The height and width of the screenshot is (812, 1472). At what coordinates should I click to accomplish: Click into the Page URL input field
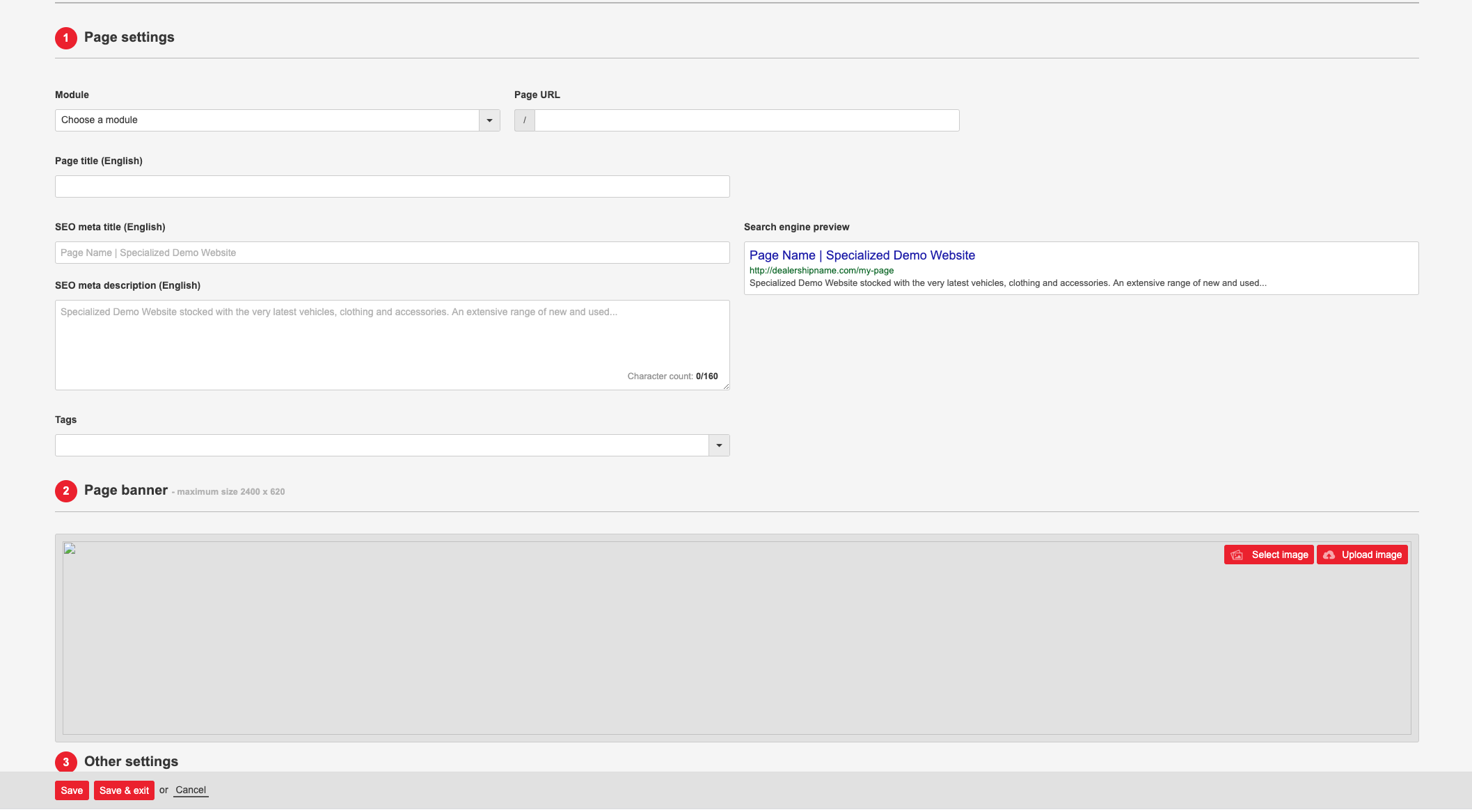[745, 120]
